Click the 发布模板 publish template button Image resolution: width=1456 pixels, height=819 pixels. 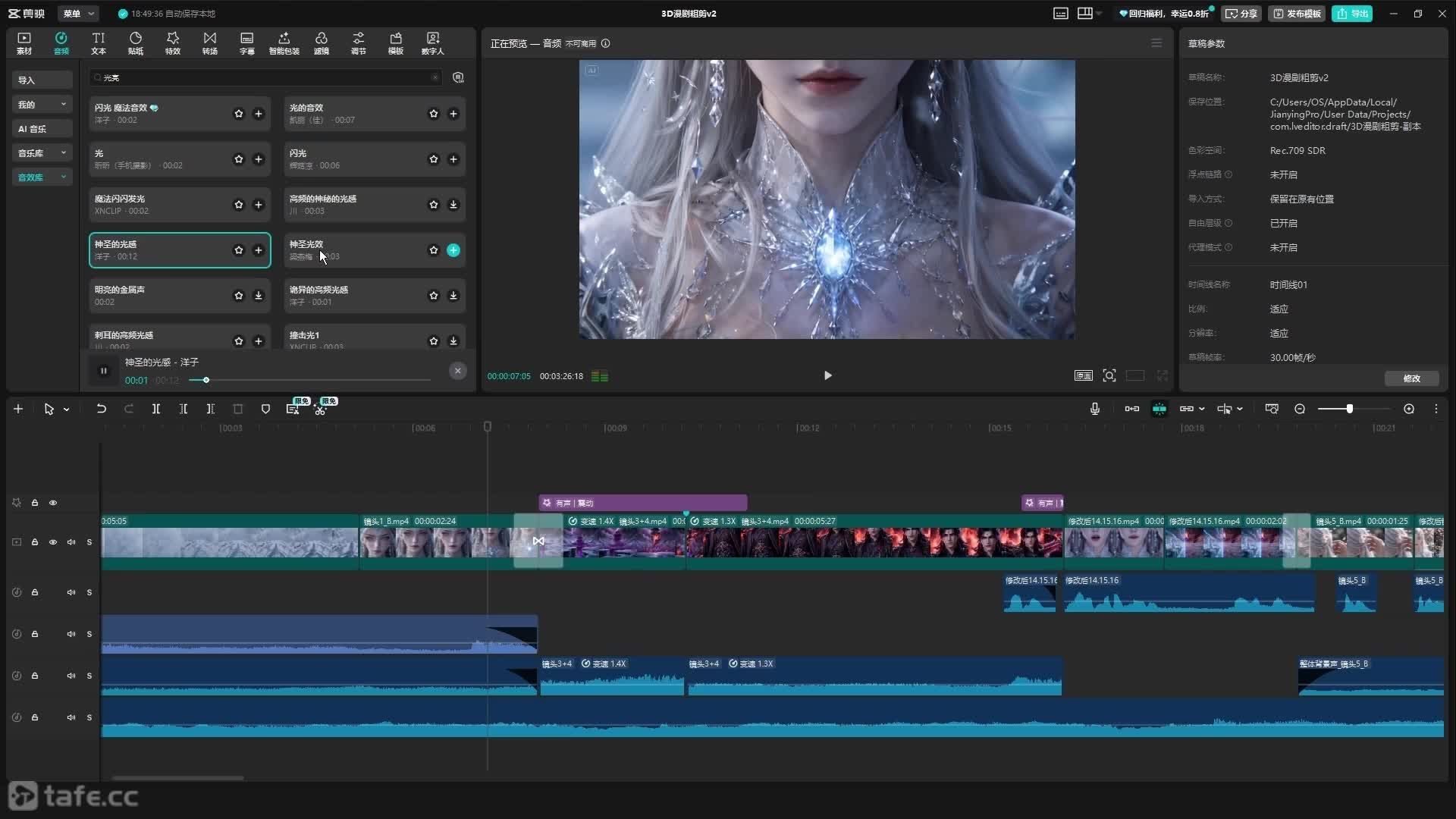click(x=1297, y=14)
